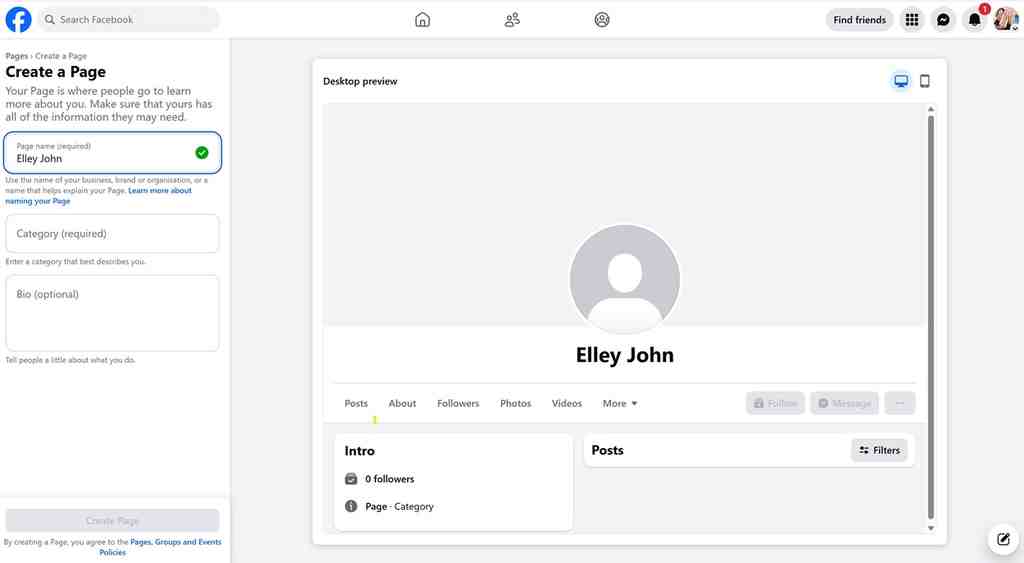
Task: Click the Page · Category text
Action: (399, 506)
